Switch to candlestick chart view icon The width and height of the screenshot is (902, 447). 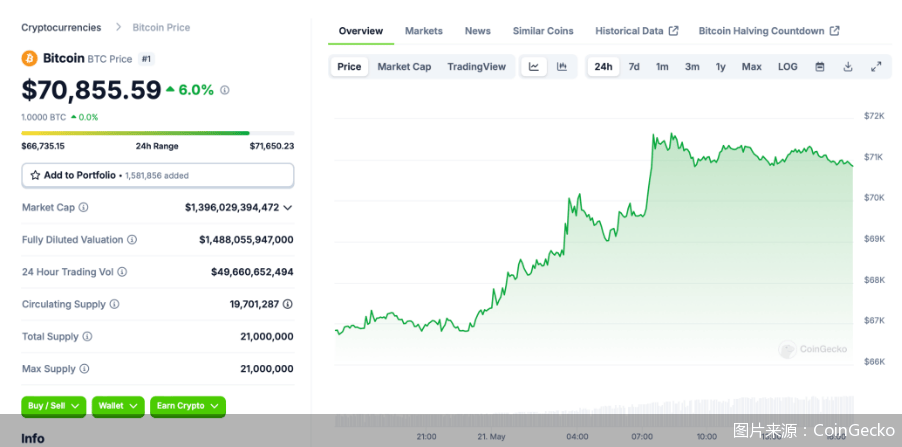tap(561, 67)
